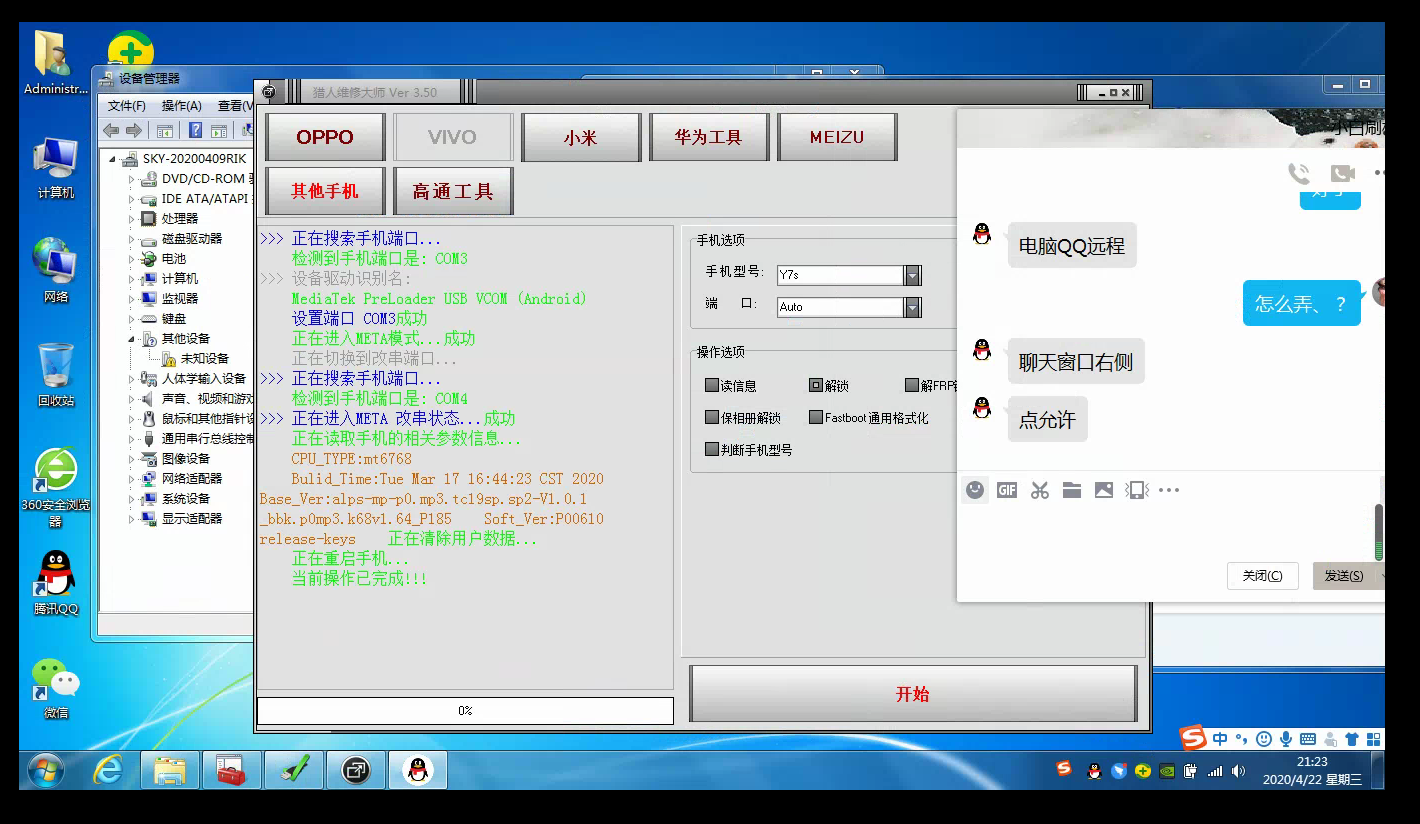
Task: Open the 查看(V) menu in Device Manager
Action: coord(234,105)
